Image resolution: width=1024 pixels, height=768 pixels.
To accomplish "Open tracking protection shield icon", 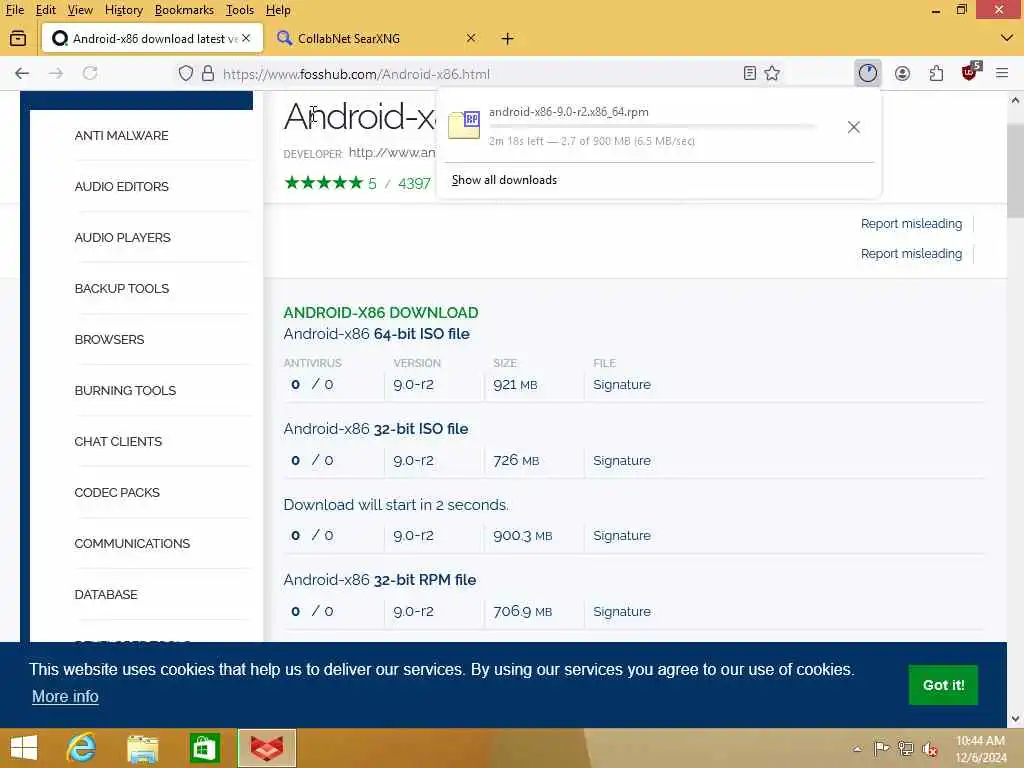I will [x=186, y=73].
